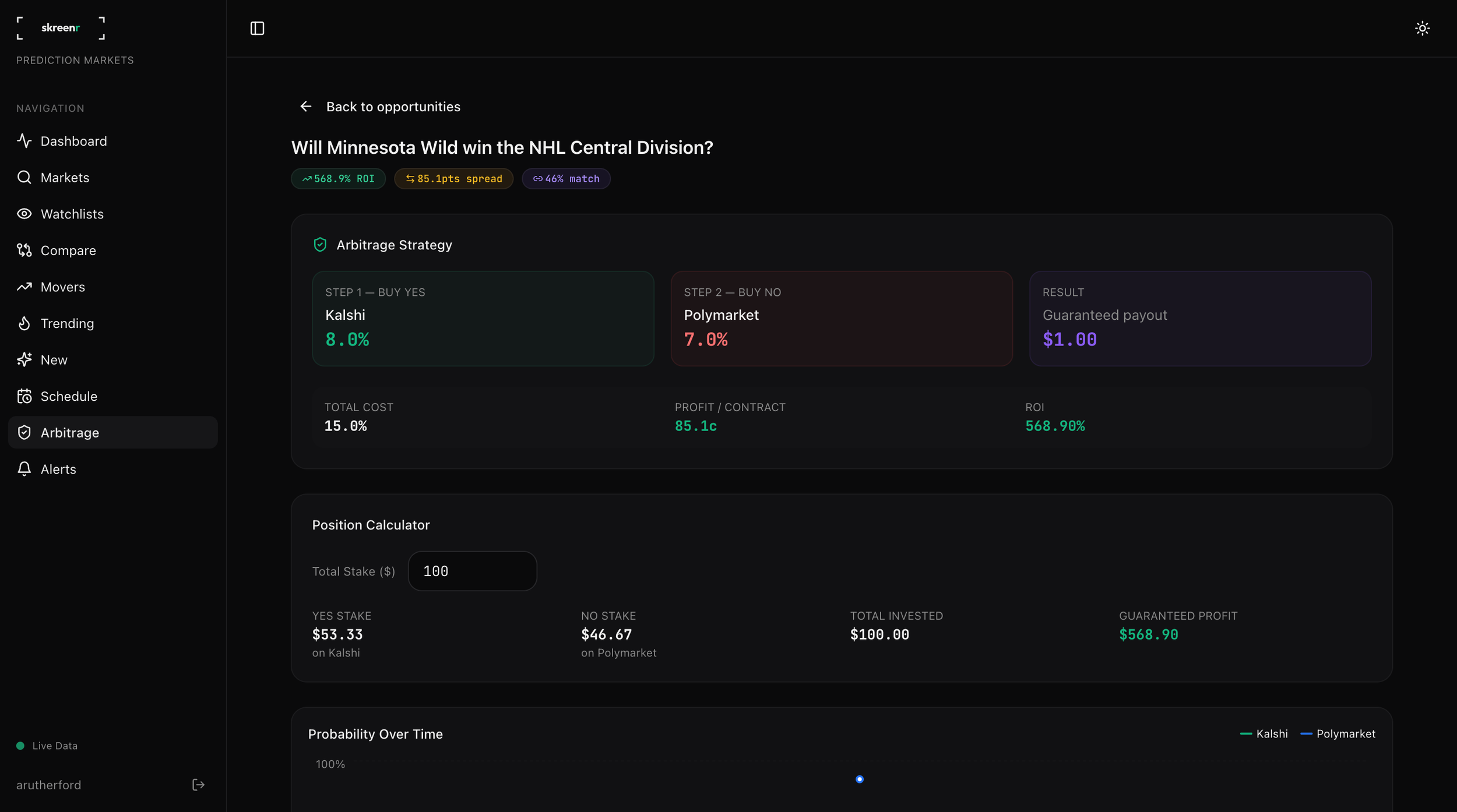Switch theme with the sun icon
1457x812 pixels.
(1422, 28)
